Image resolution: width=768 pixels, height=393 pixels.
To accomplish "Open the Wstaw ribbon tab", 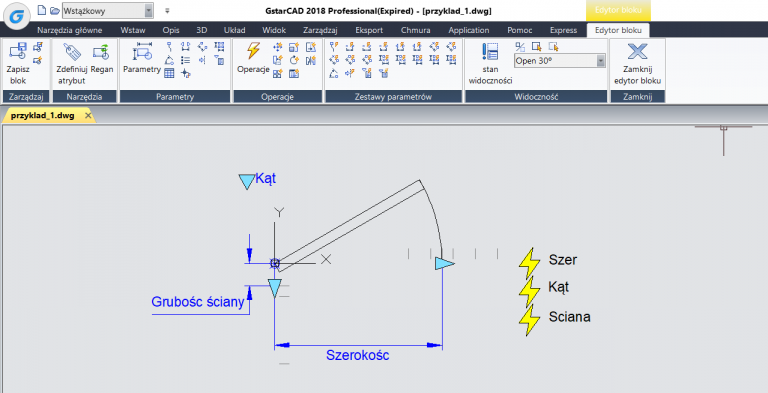I will [x=133, y=30].
